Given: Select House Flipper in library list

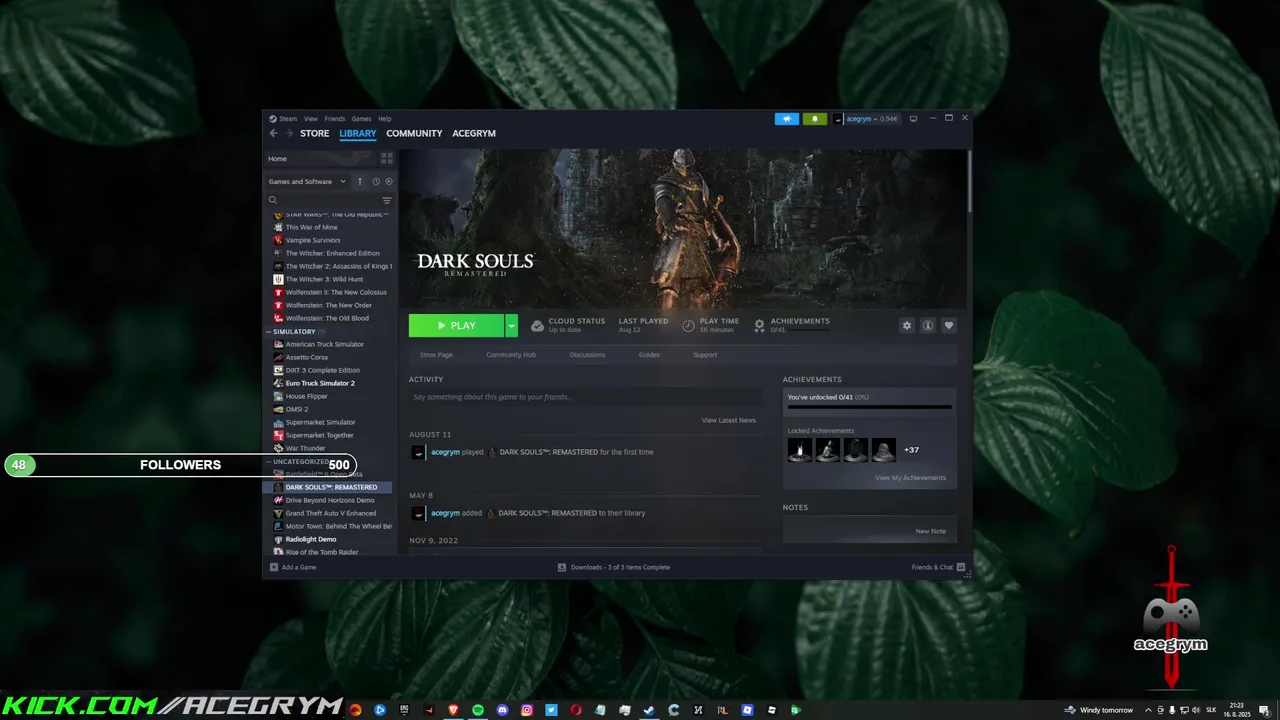Looking at the screenshot, I should click(x=307, y=396).
